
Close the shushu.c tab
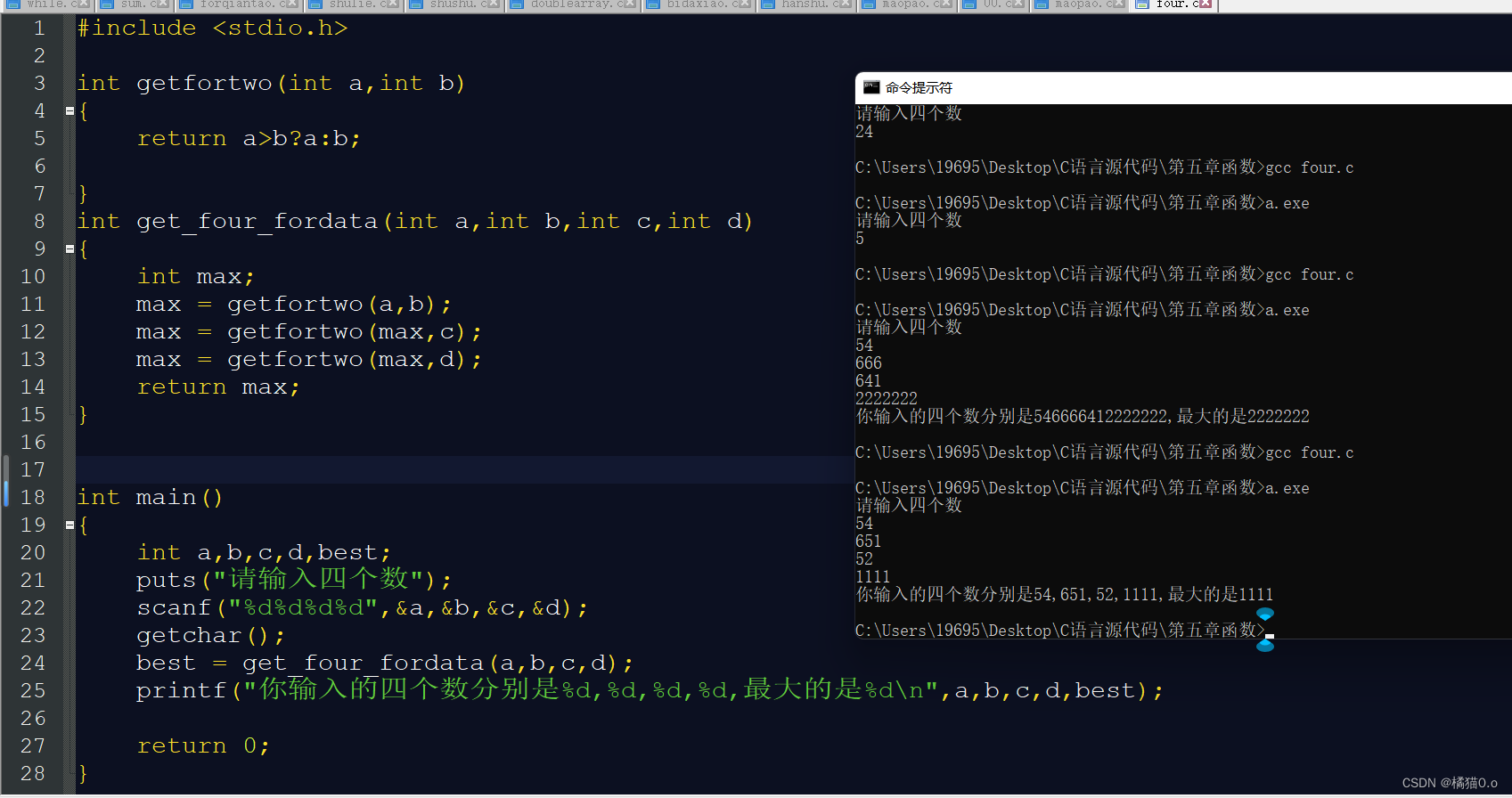(x=493, y=4)
